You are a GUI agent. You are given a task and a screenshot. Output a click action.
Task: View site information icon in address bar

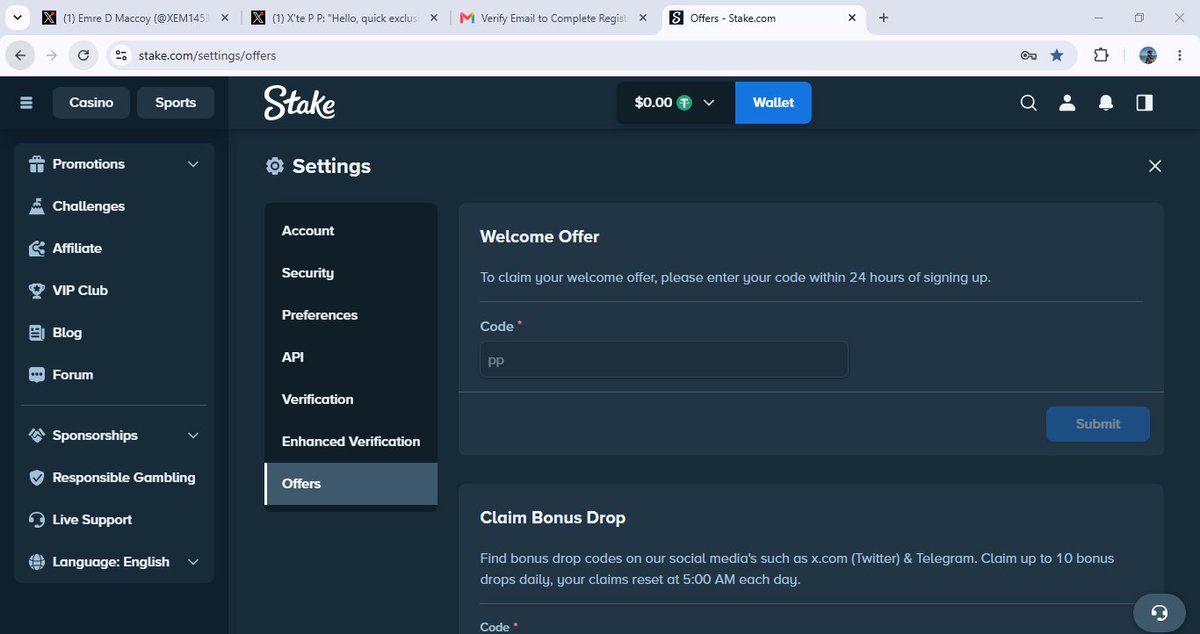121,56
